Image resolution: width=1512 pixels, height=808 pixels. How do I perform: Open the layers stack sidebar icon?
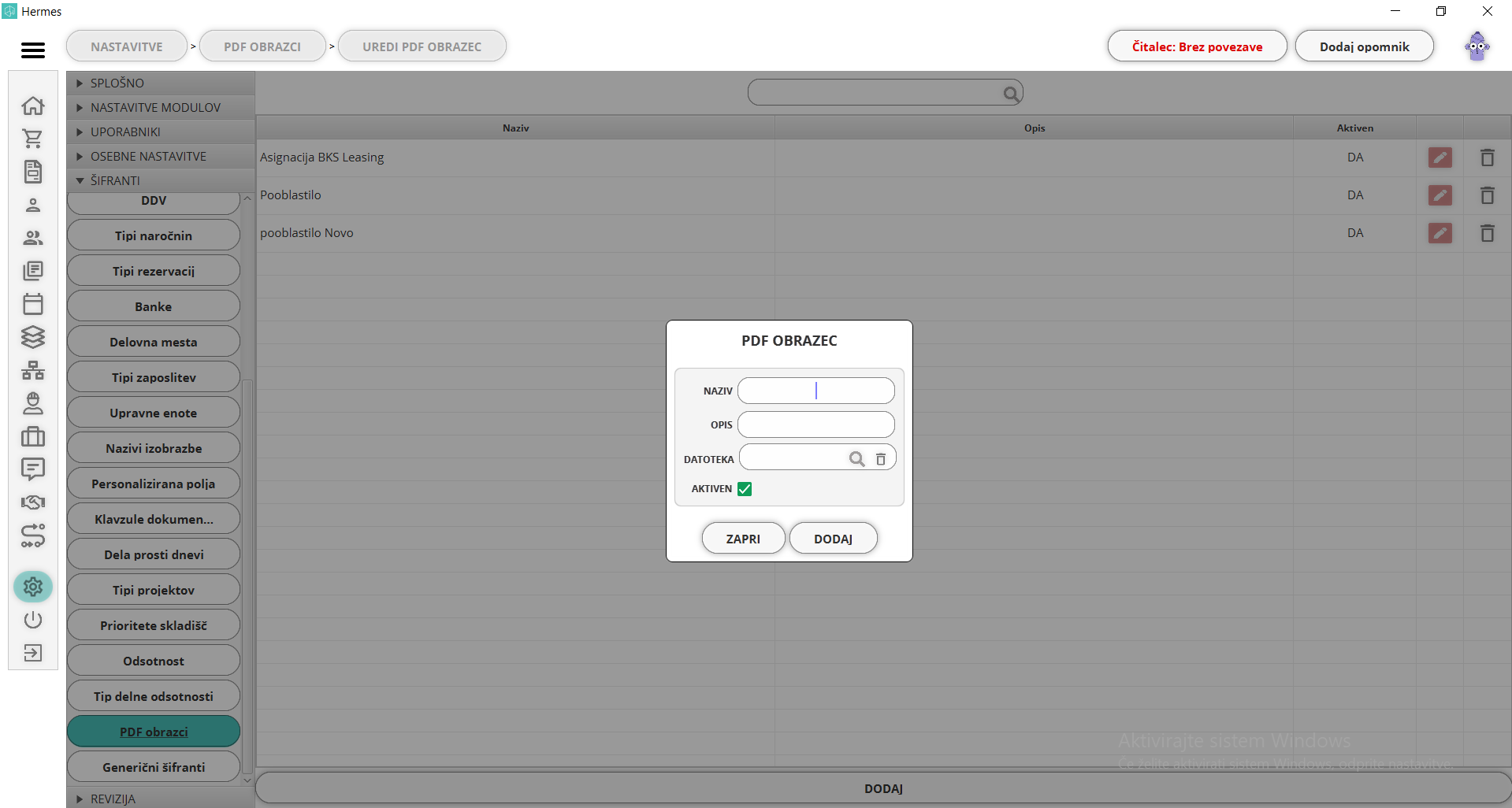point(33,337)
